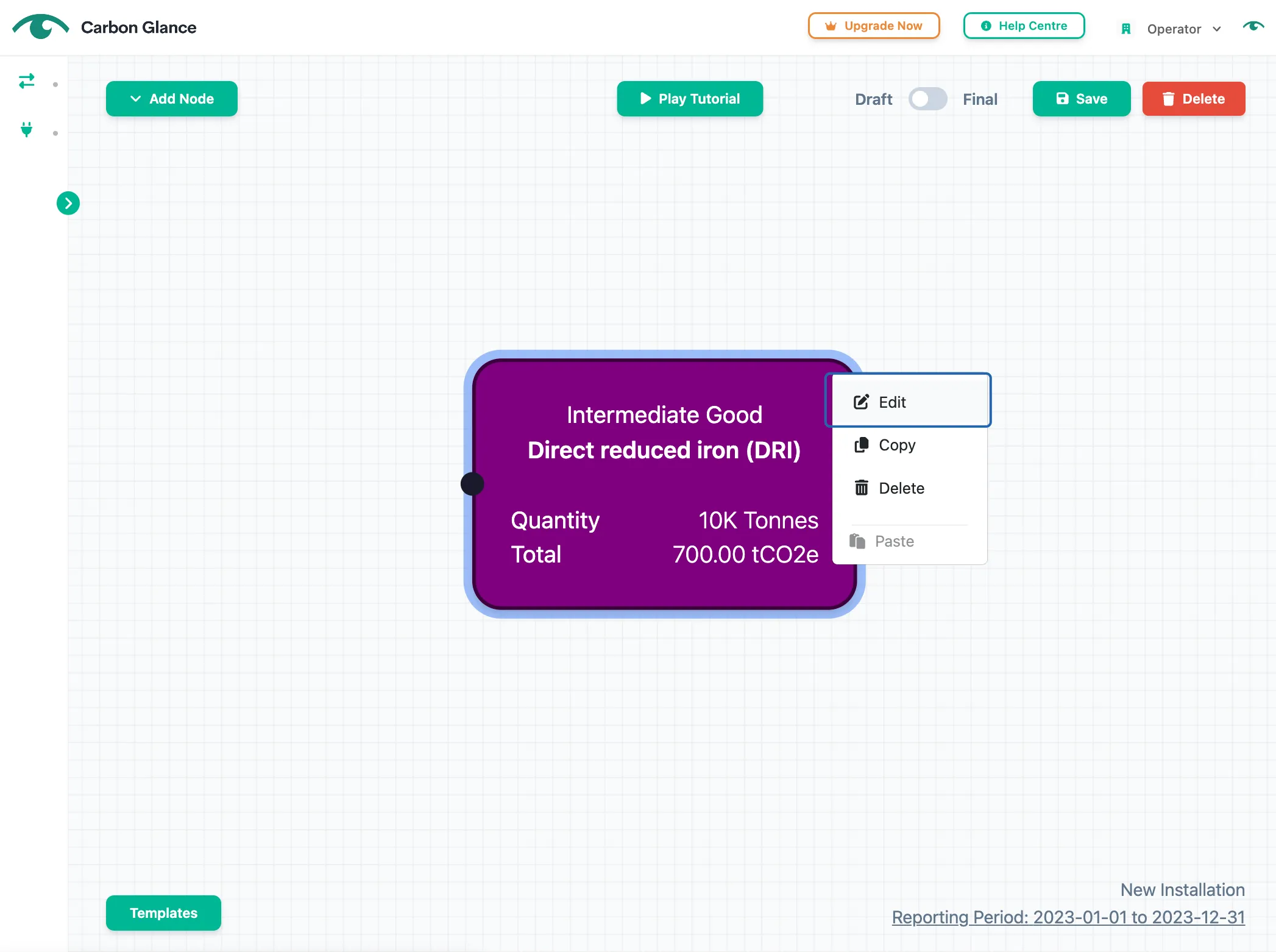Open the transfer arrows sidebar icon

[x=27, y=81]
